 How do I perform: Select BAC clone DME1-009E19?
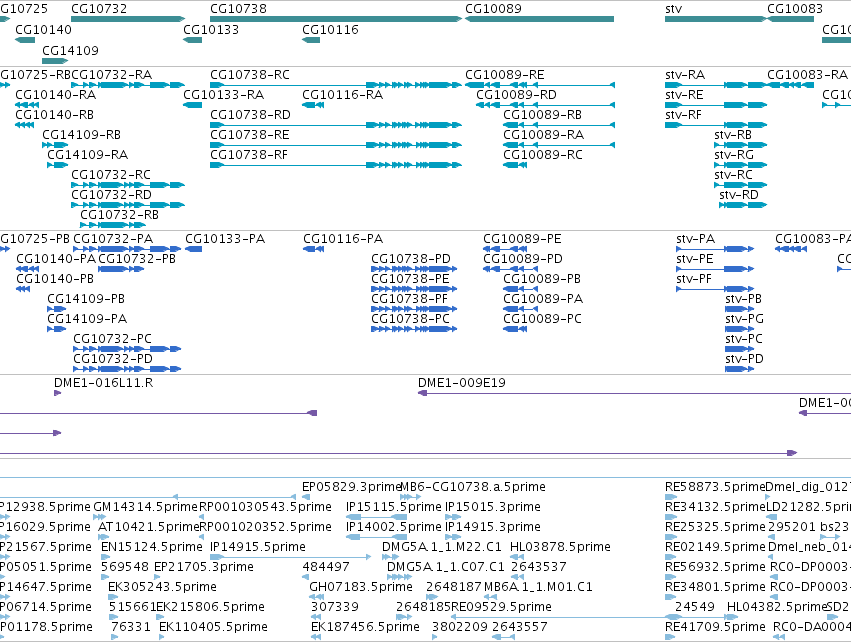click(461, 383)
